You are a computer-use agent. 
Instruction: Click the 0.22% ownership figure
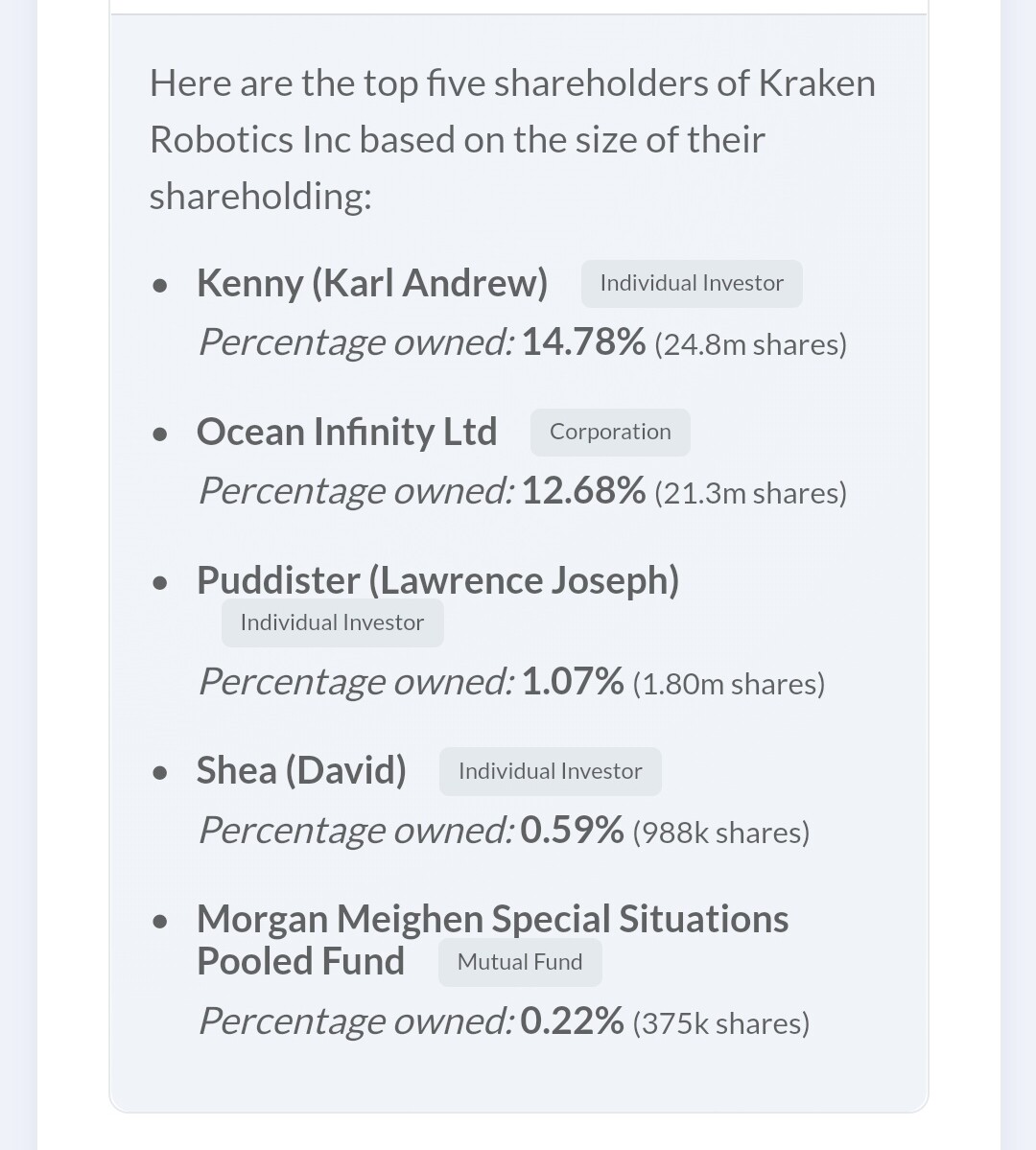573,1021
